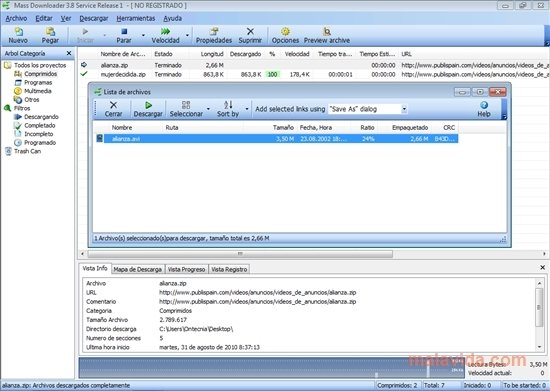Screen dimensions: 550x391
Task: Open the "Save As" dialog combo box
Action: pyautogui.click(x=368, y=109)
